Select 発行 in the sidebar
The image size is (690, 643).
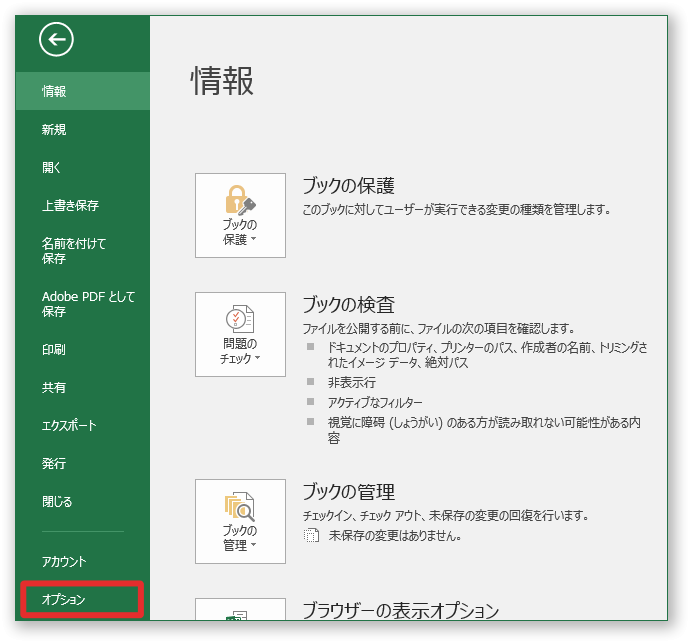point(83,463)
